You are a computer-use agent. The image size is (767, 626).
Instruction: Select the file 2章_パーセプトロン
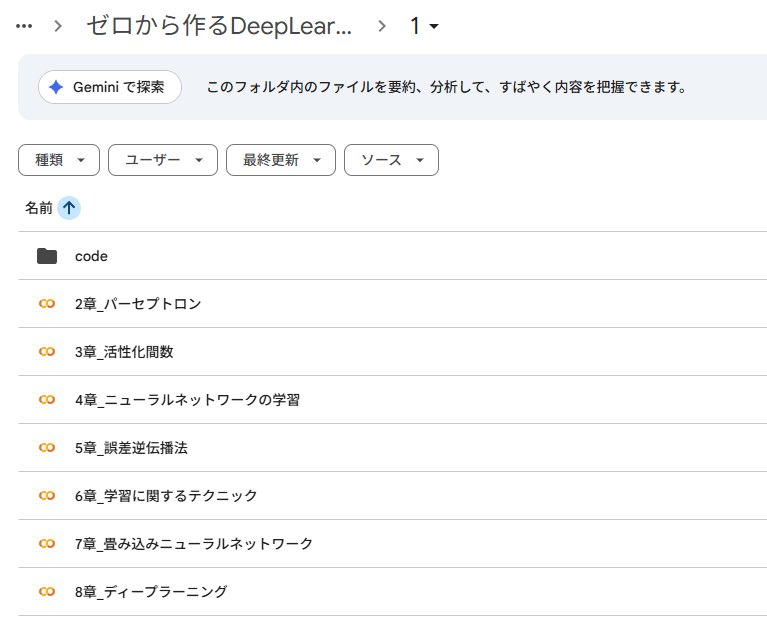pos(138,304)
